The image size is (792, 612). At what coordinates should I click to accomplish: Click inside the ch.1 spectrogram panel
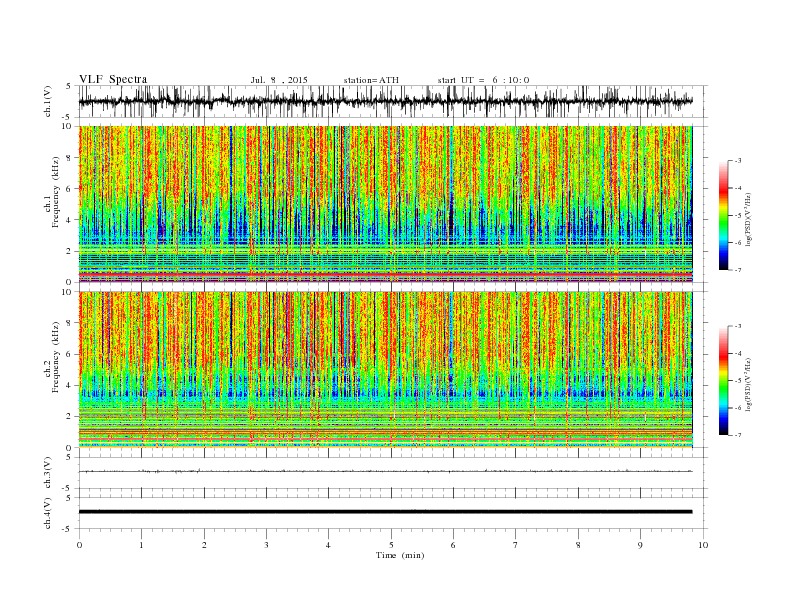point(386,204)
